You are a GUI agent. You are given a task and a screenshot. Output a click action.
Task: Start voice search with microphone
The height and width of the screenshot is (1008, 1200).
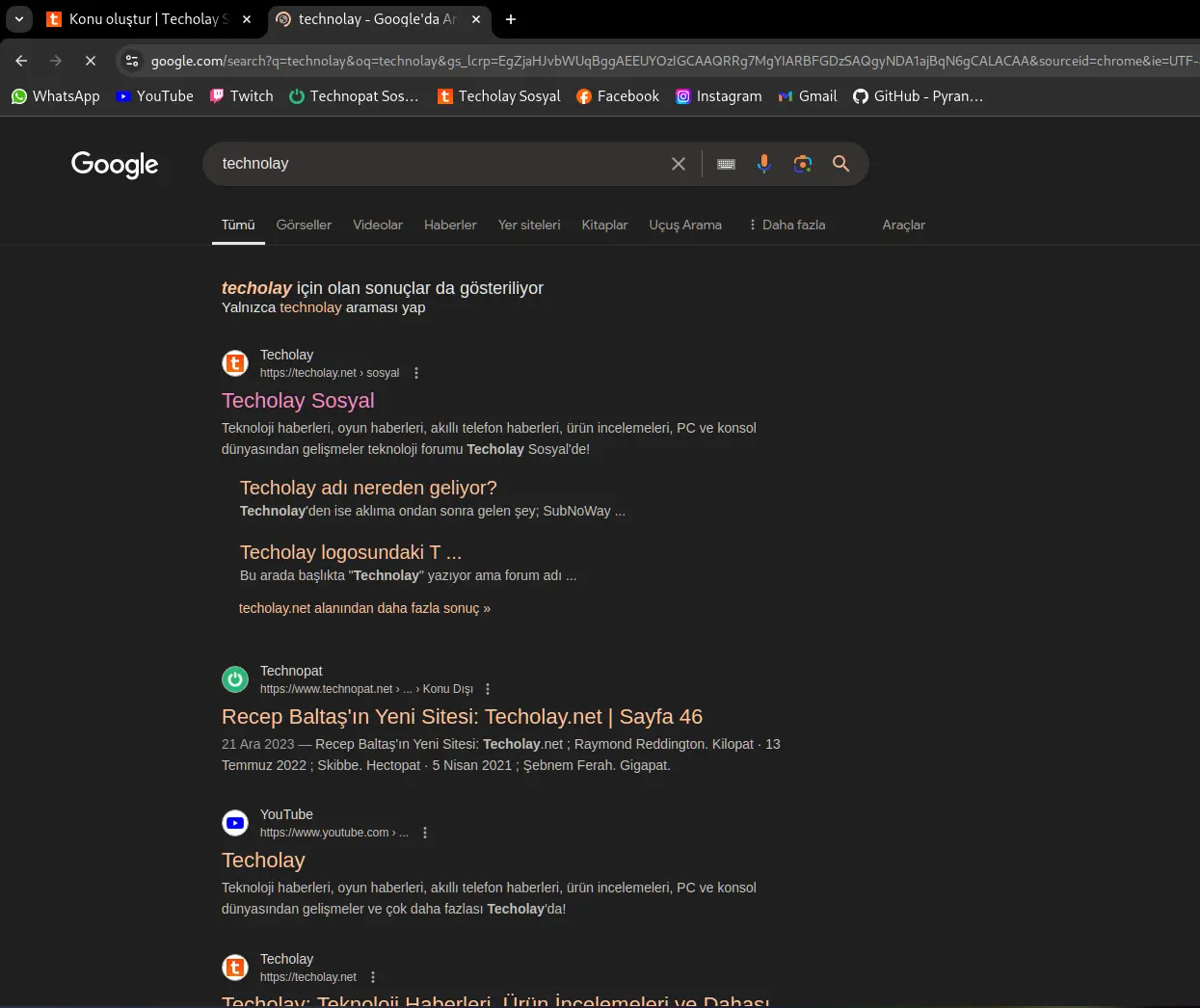[x=764, y=164]
